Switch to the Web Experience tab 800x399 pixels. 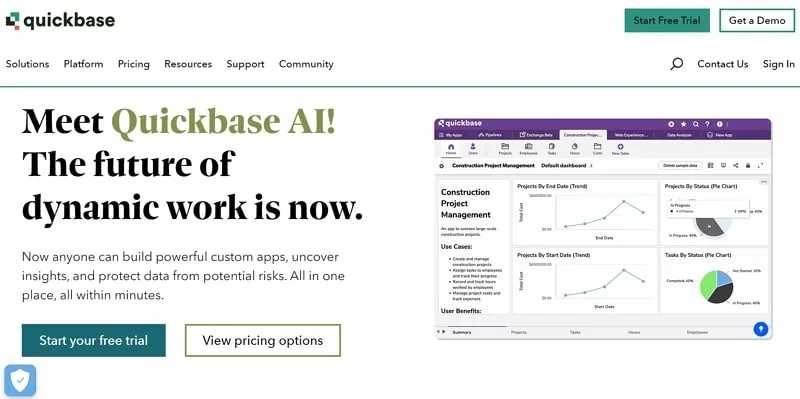632,135
